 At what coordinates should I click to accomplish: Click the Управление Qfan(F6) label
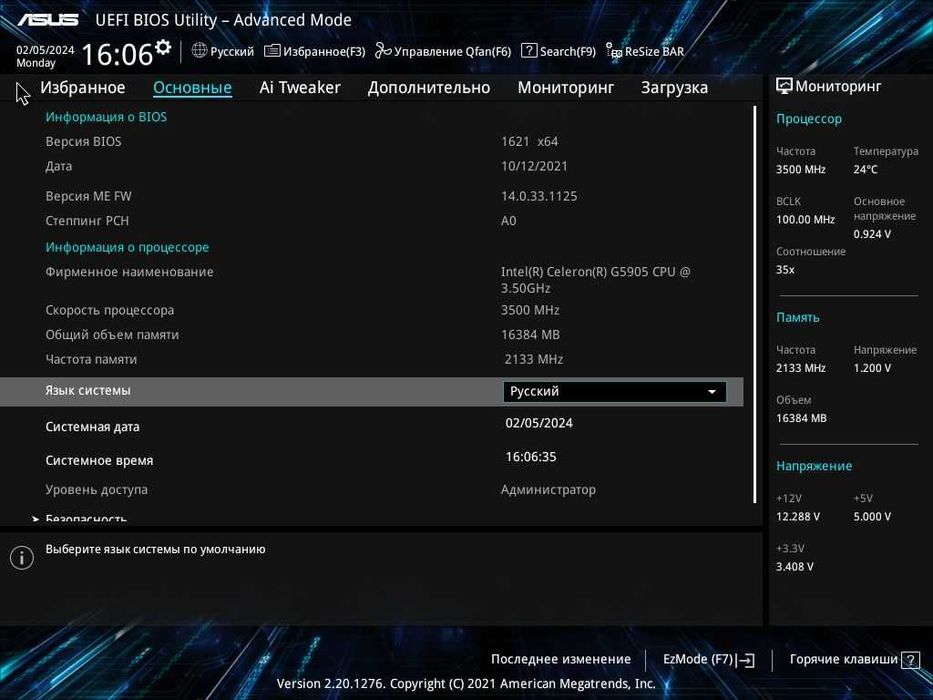452,51
